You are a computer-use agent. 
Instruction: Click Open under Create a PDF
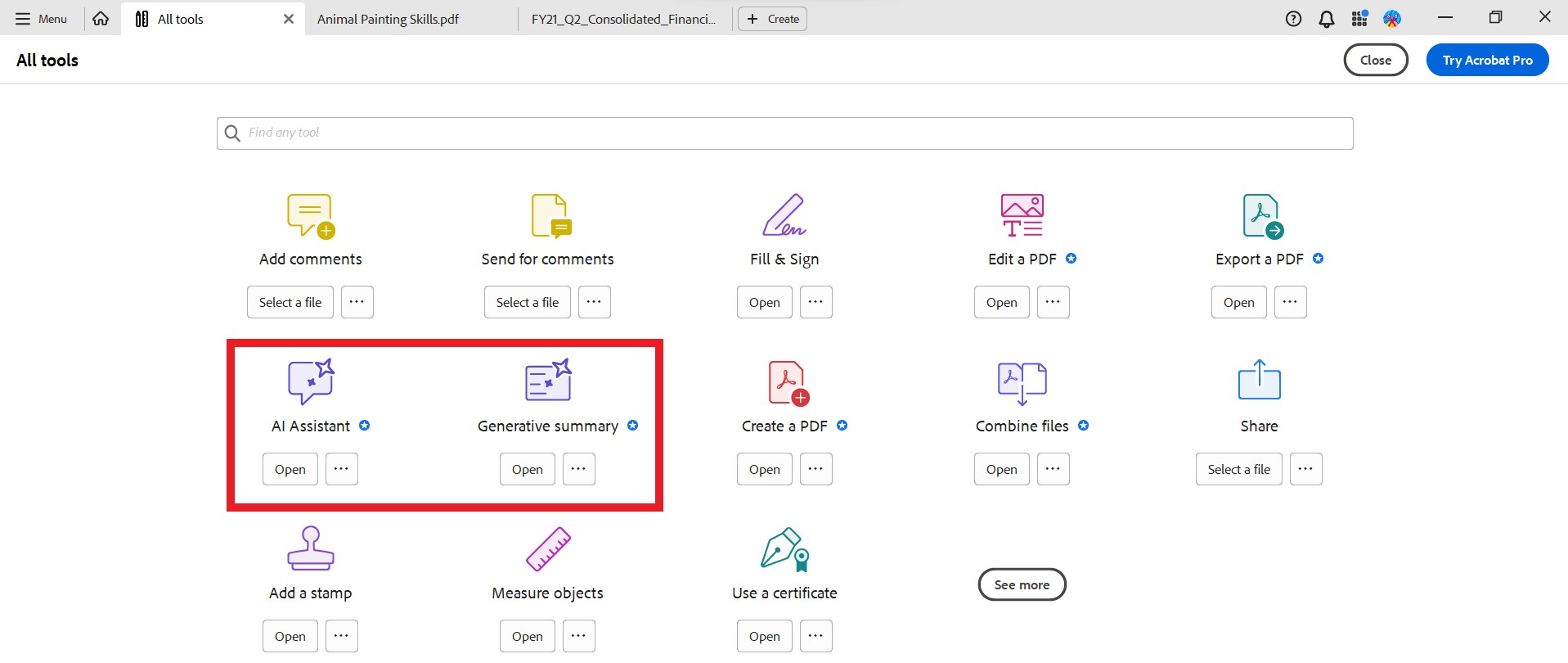coord(765,469)
